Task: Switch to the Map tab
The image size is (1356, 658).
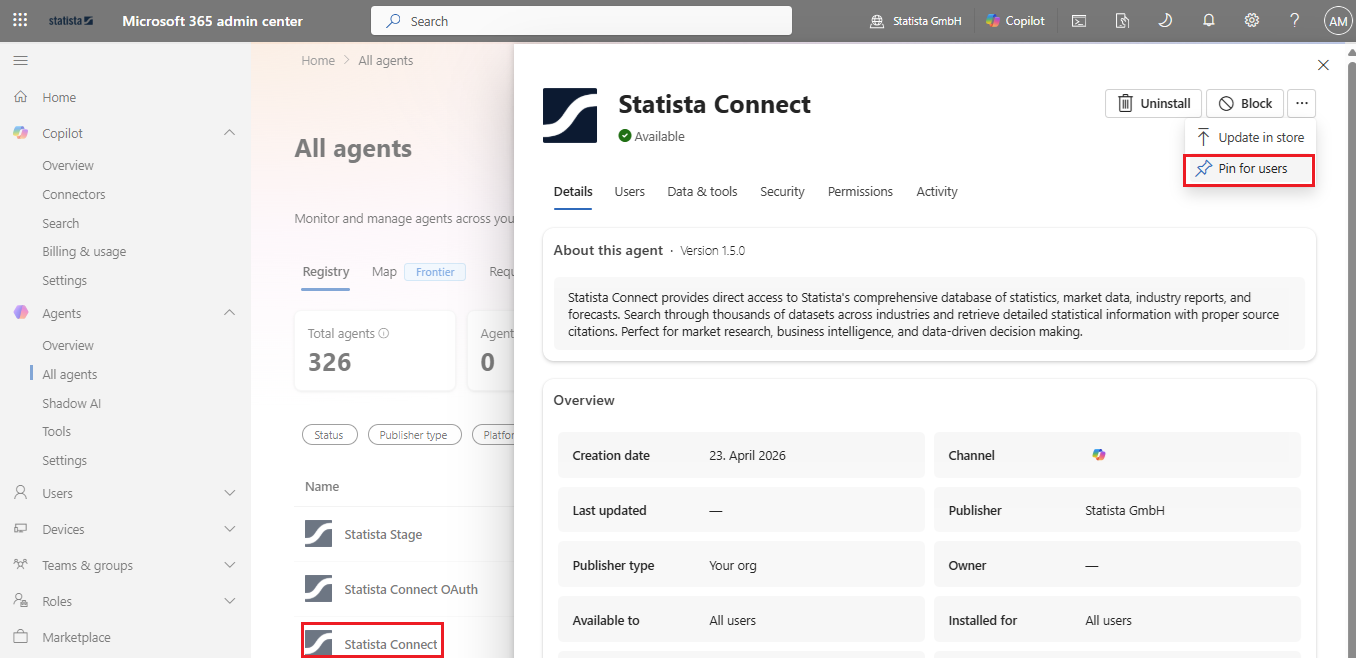Action: coord(384,271)
